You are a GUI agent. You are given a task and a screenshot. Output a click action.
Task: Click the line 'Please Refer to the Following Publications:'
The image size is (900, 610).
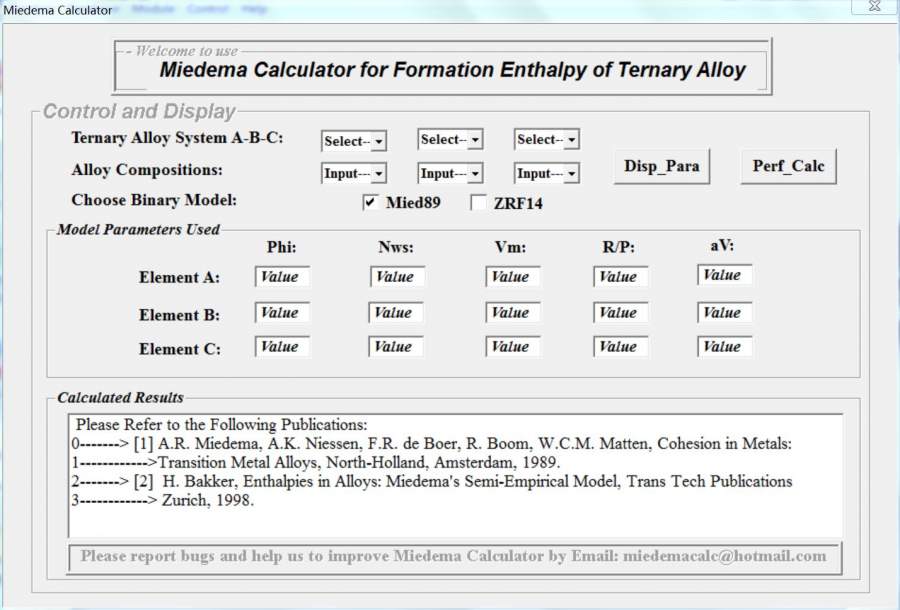pos(222,425)
